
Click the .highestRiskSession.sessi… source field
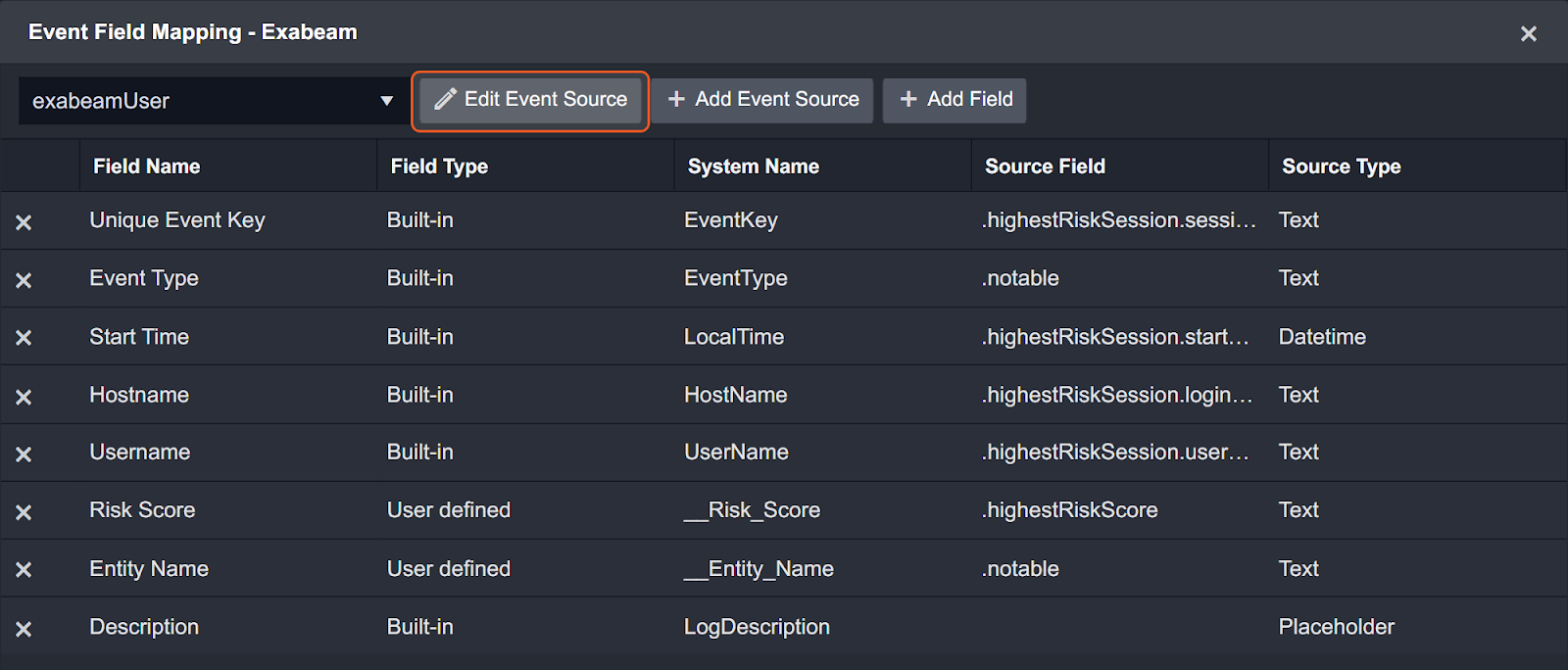coord(1118,220)
